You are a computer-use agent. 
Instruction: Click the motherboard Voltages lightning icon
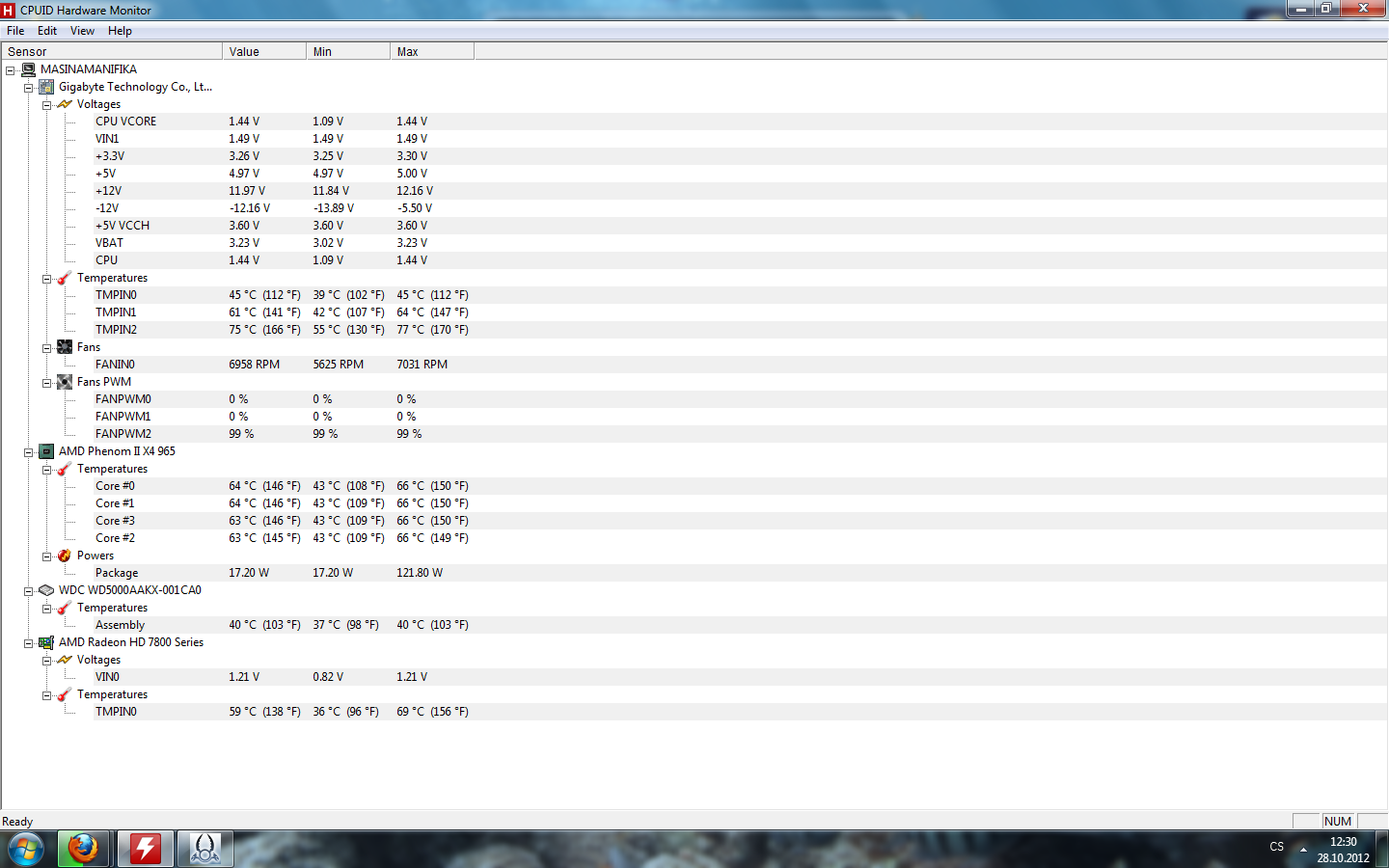(x=65, y=104)
